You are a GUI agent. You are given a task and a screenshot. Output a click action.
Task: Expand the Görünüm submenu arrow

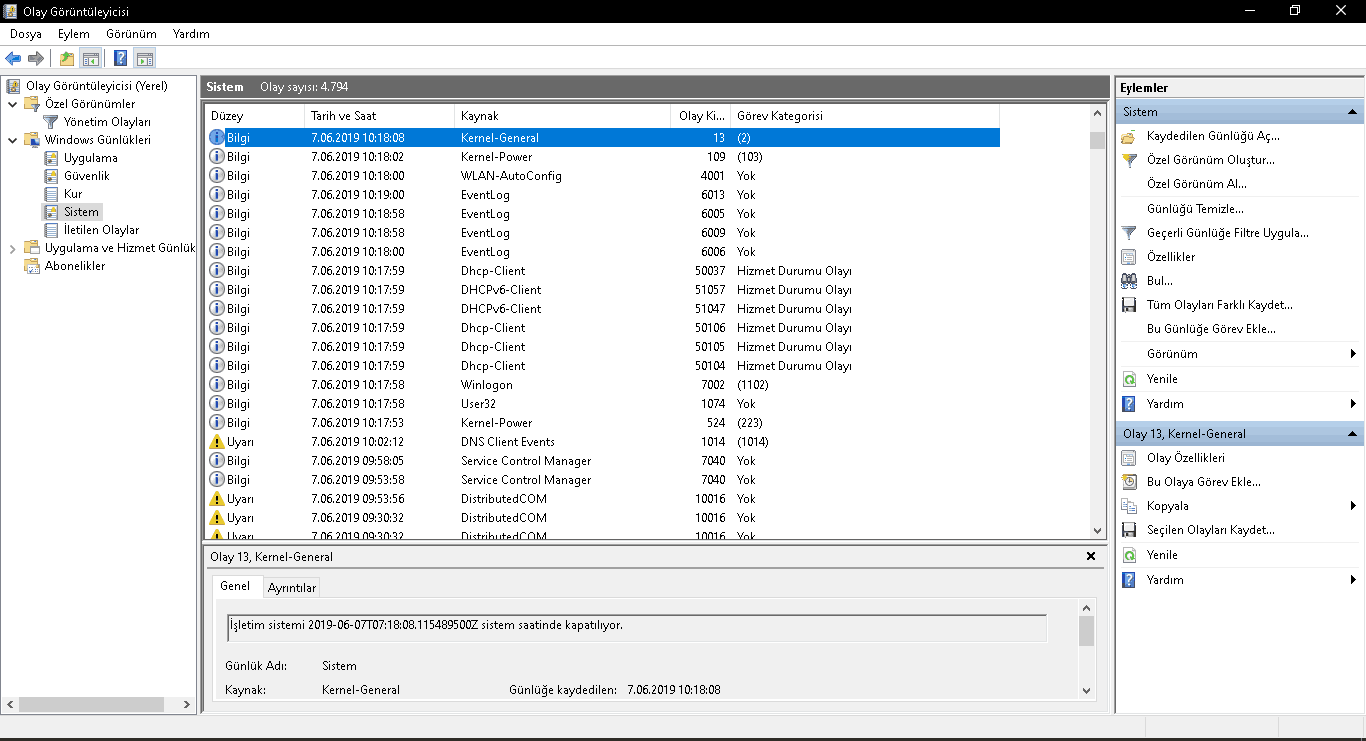[1353, 354]
